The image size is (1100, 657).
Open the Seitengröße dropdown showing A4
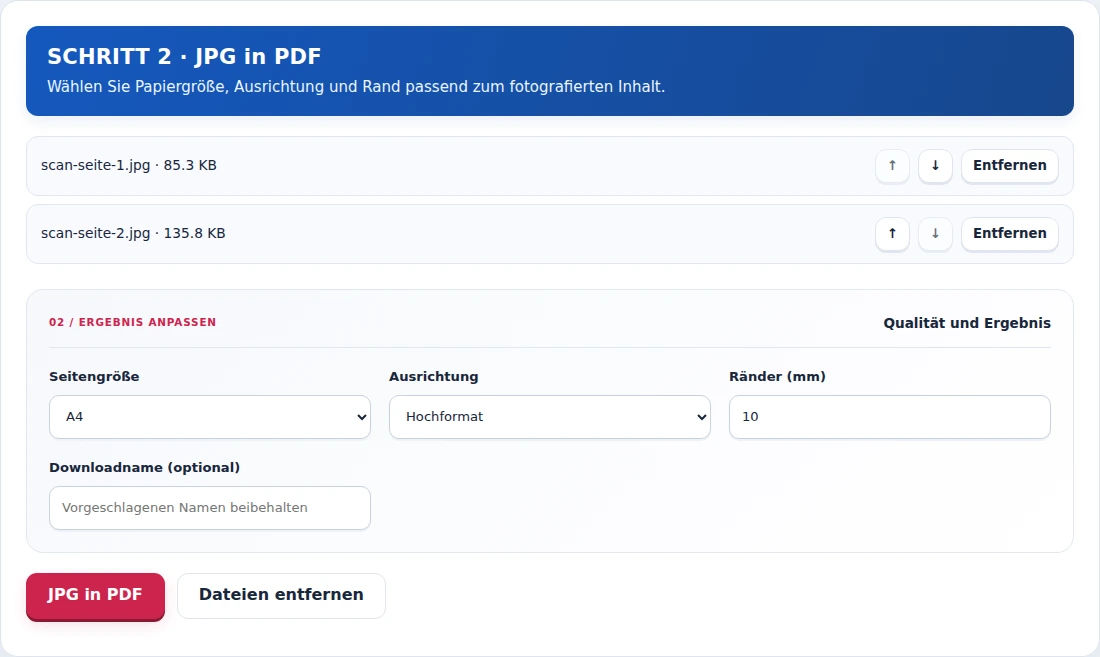tap(210, 417)
